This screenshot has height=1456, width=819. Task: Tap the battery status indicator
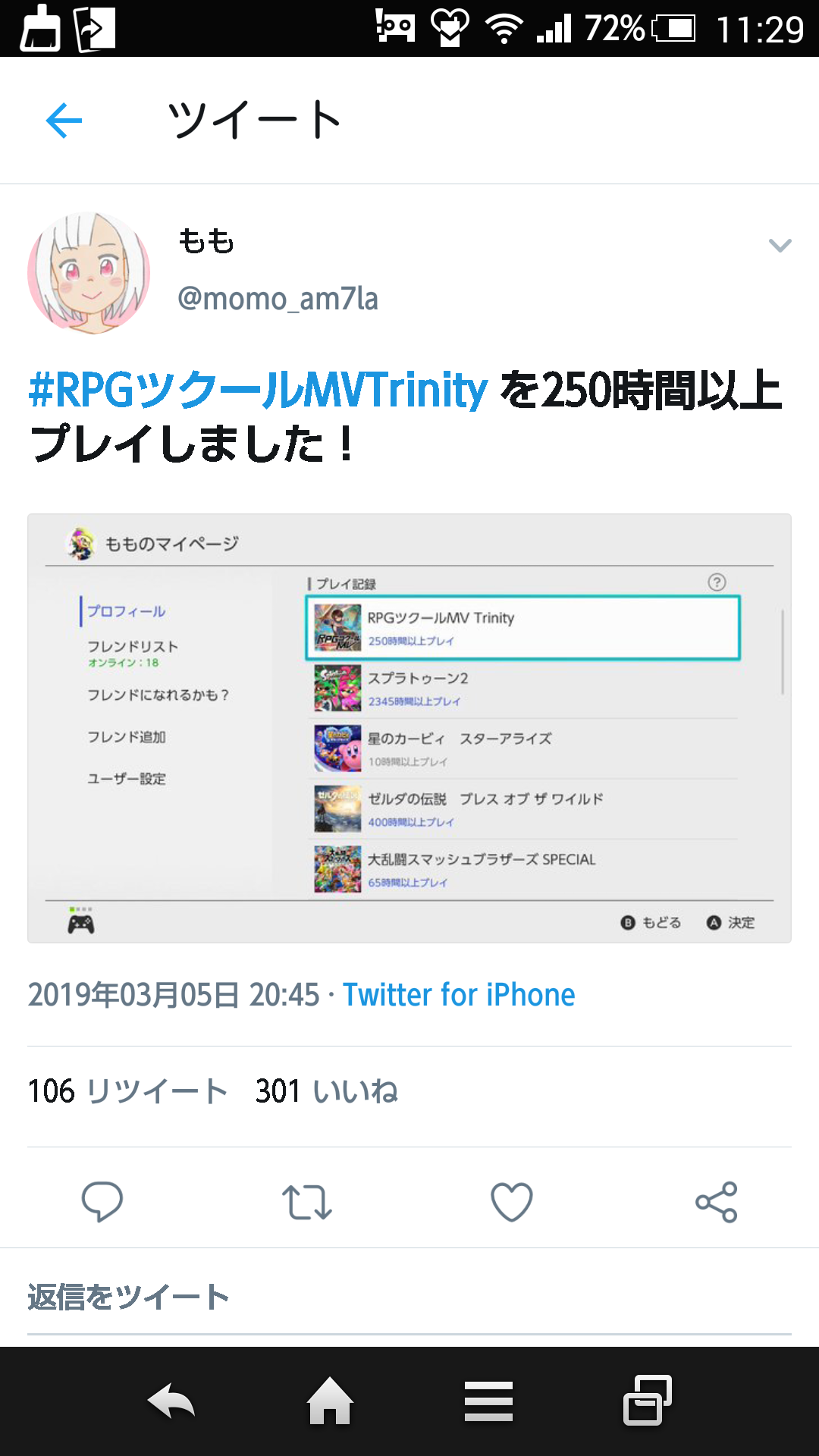pyautogui.click(x=674, y=29)
